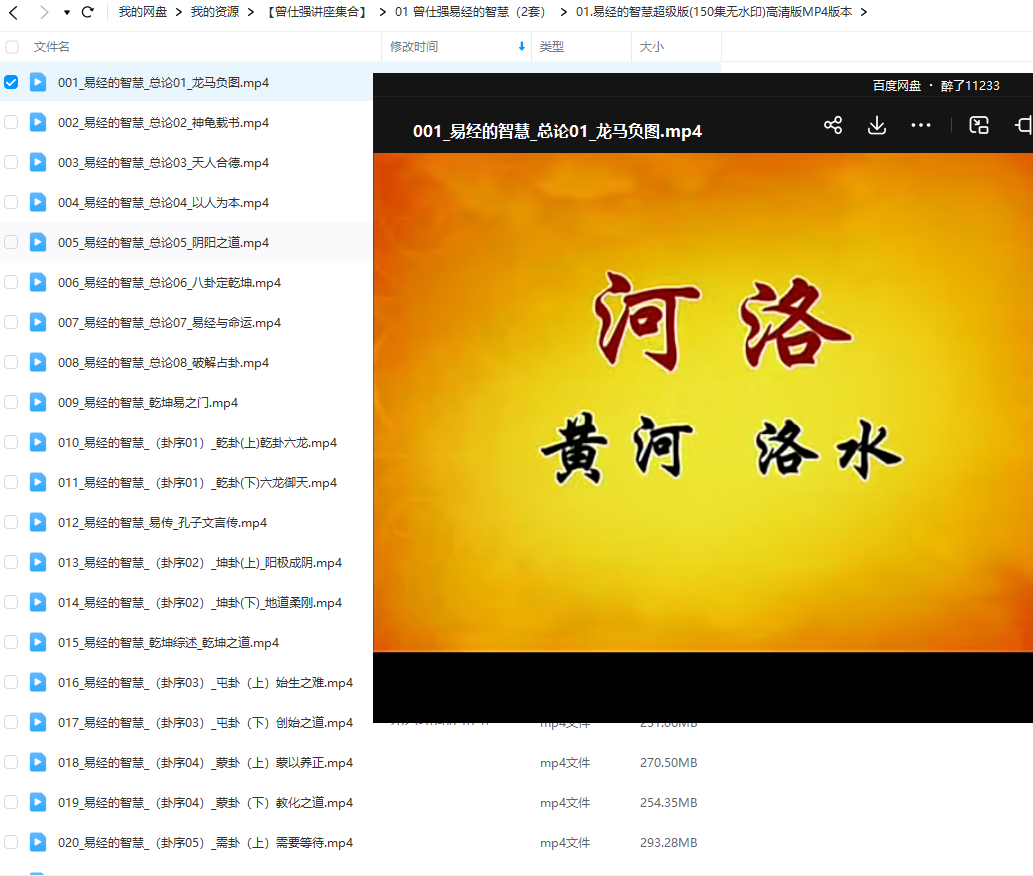Click video icon of 016 屯卦（上）始生之难

[38, 682]
